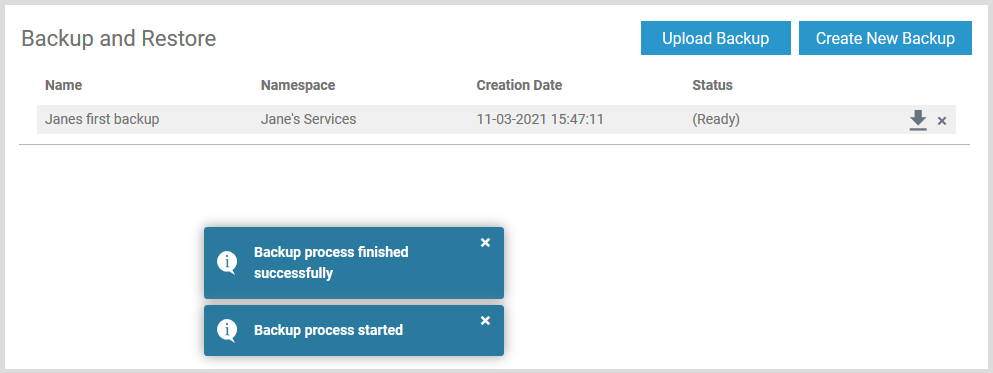Sort by the Namespace column header

click(298, 85)
